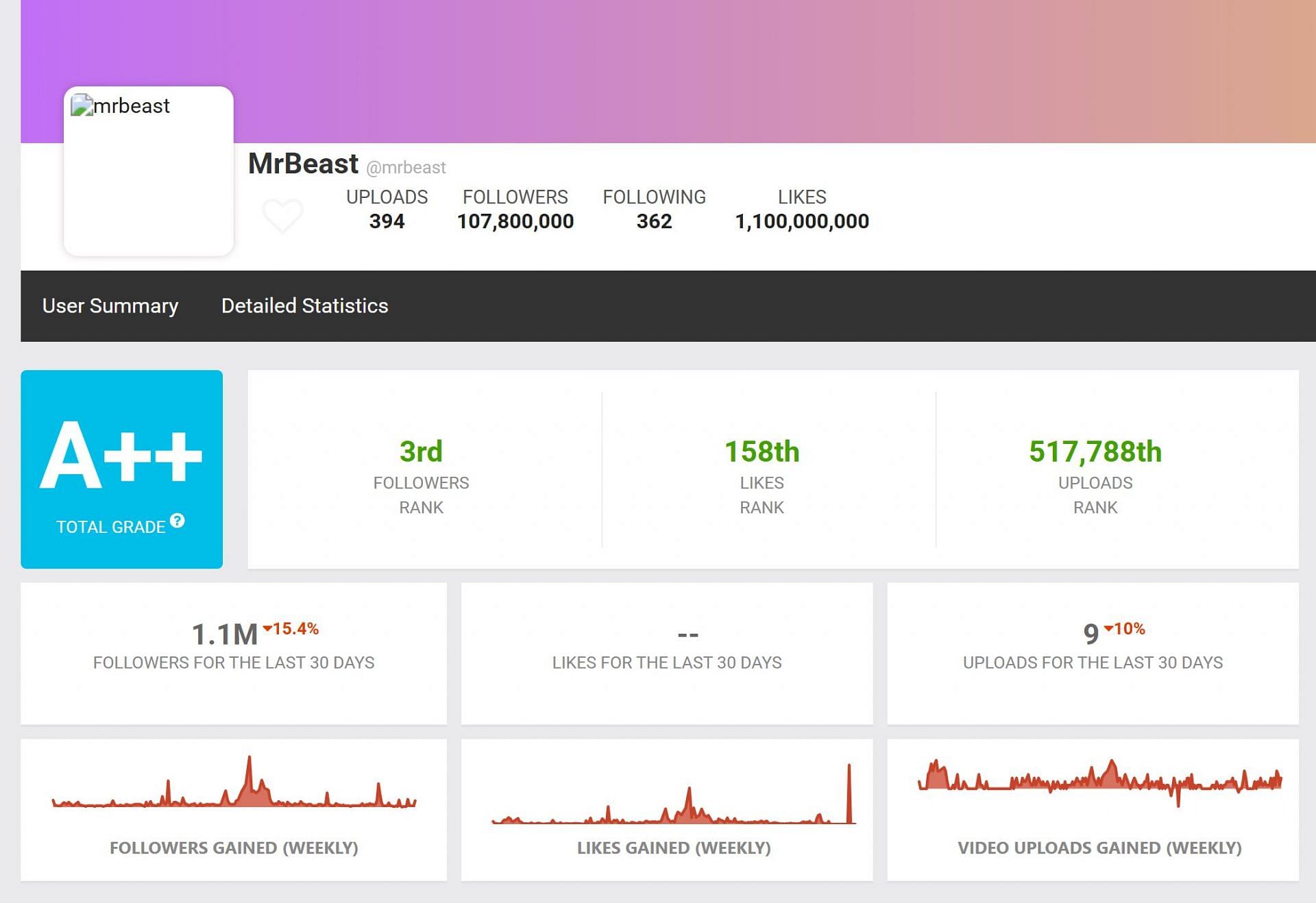Click the LIKES header label in profile stats
The width and height of the screenshot is (1316, 903).
coord(802,197)
